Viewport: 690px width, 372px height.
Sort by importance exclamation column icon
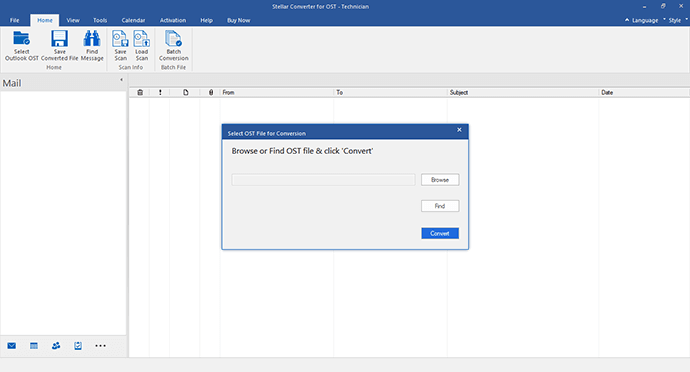coord(160,92)
